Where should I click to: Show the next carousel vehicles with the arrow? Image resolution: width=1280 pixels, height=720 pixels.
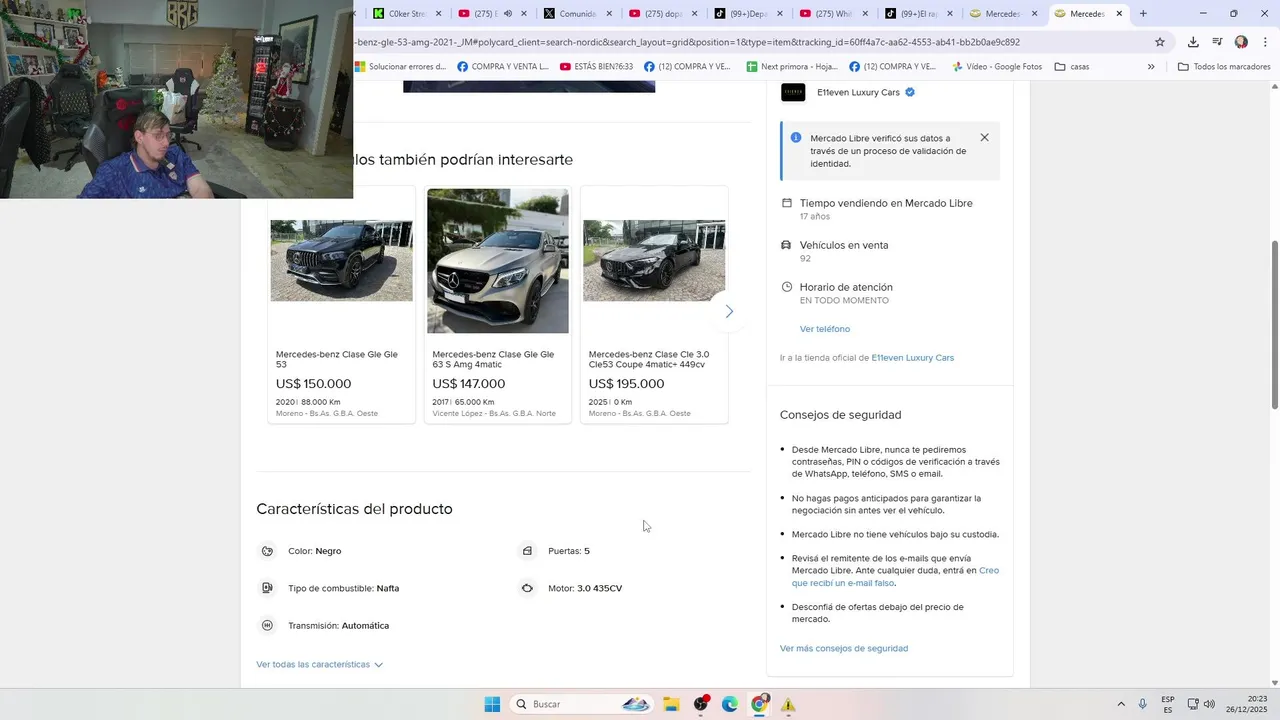729,311
